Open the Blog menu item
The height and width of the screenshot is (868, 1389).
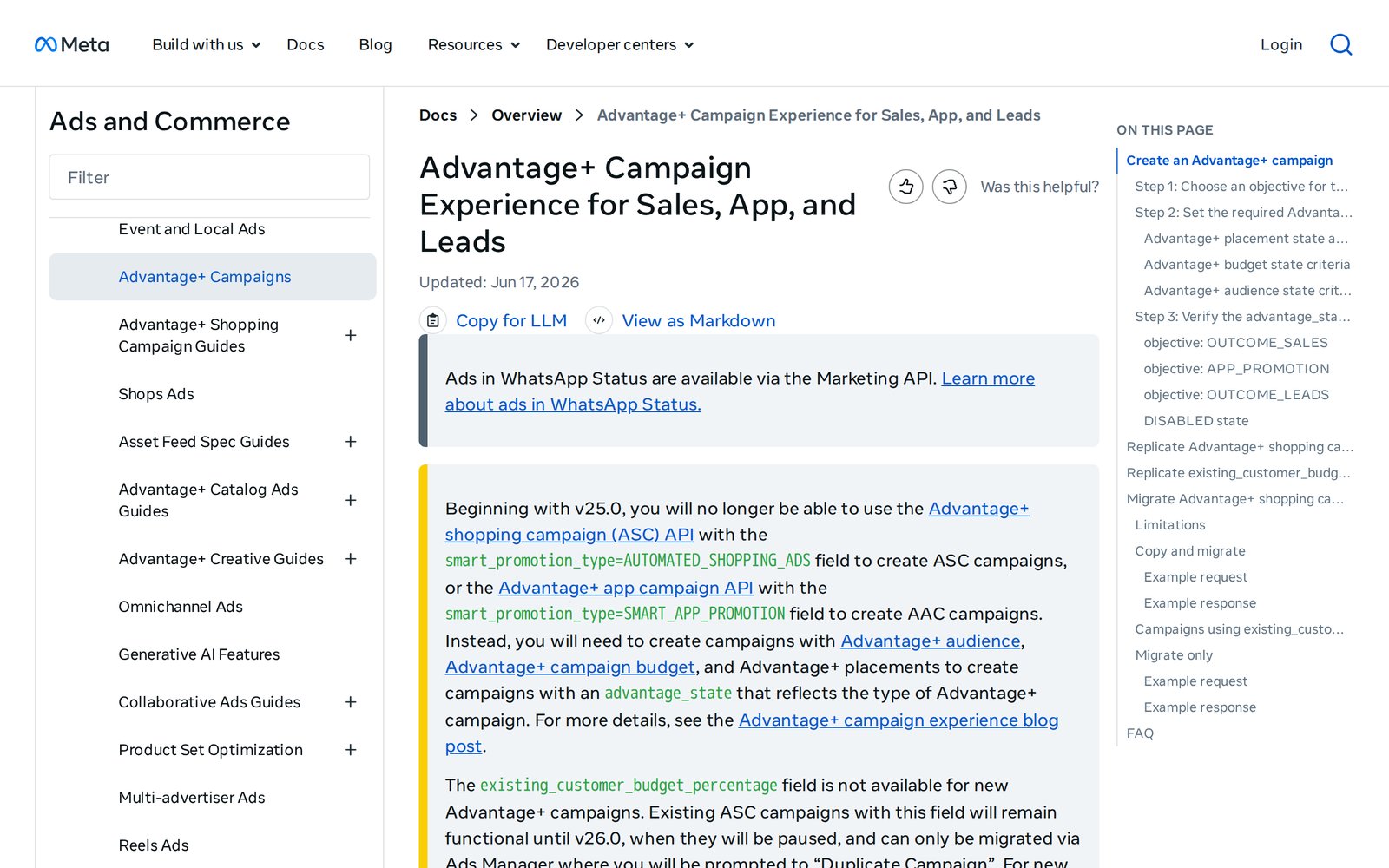click(376, 44)
